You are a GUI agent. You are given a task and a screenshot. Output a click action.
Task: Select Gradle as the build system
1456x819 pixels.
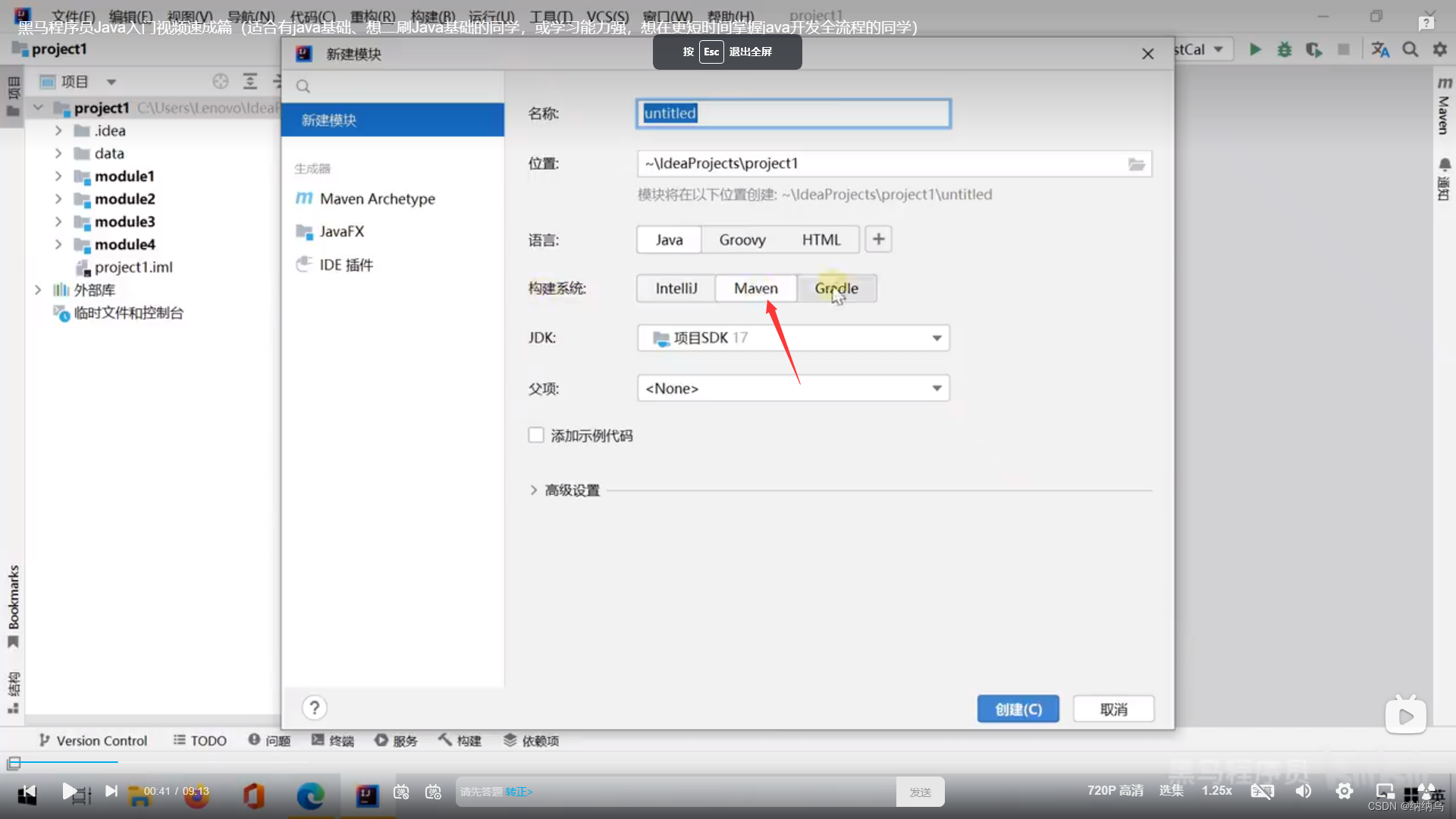(x=836, y=288)
